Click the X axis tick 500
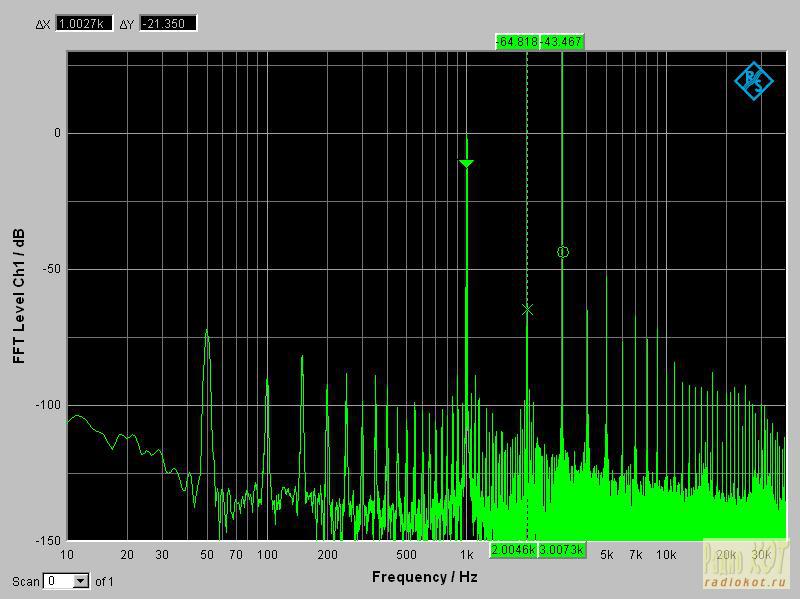 tap(406, 555)
